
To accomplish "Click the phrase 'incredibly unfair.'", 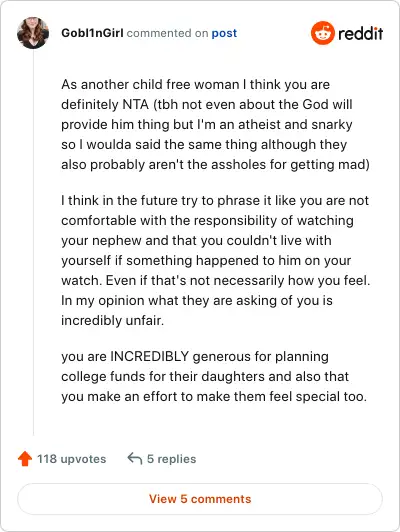I will [113, 320].
